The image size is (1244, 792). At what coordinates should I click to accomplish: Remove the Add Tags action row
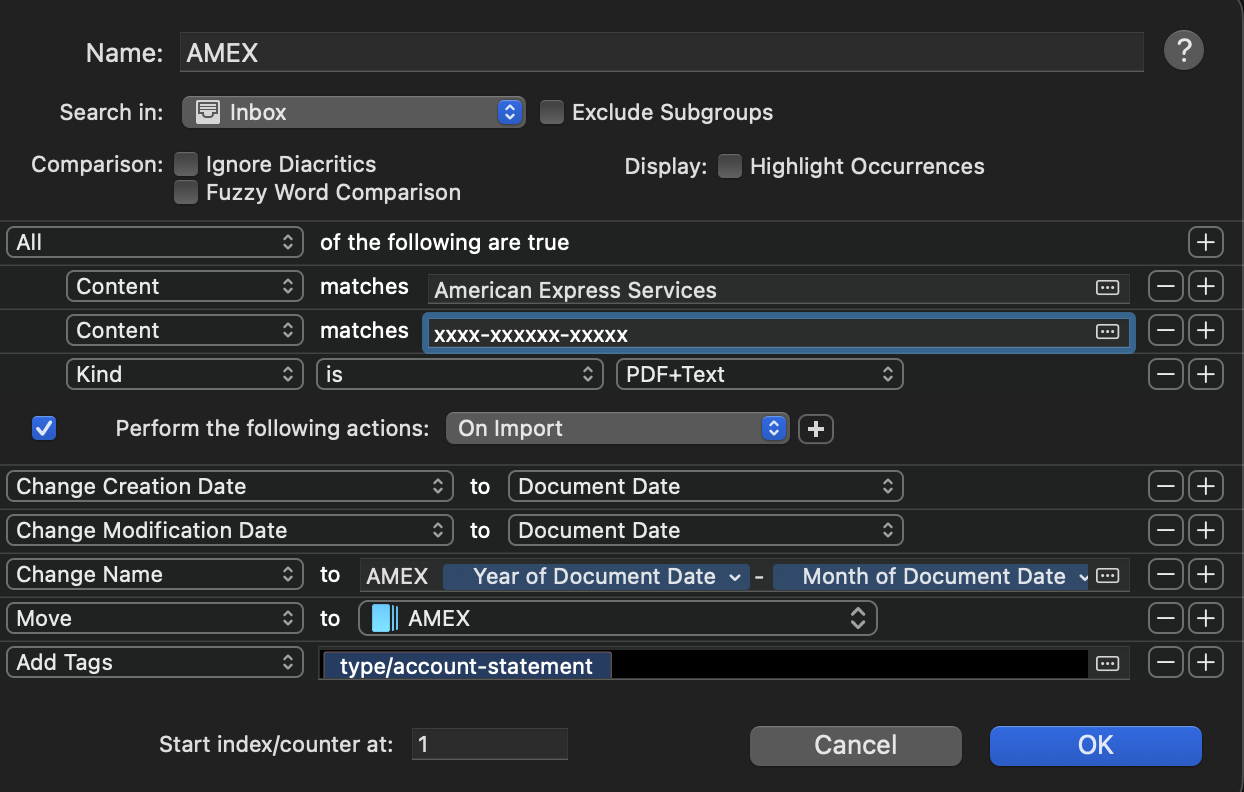(1166, 663)
